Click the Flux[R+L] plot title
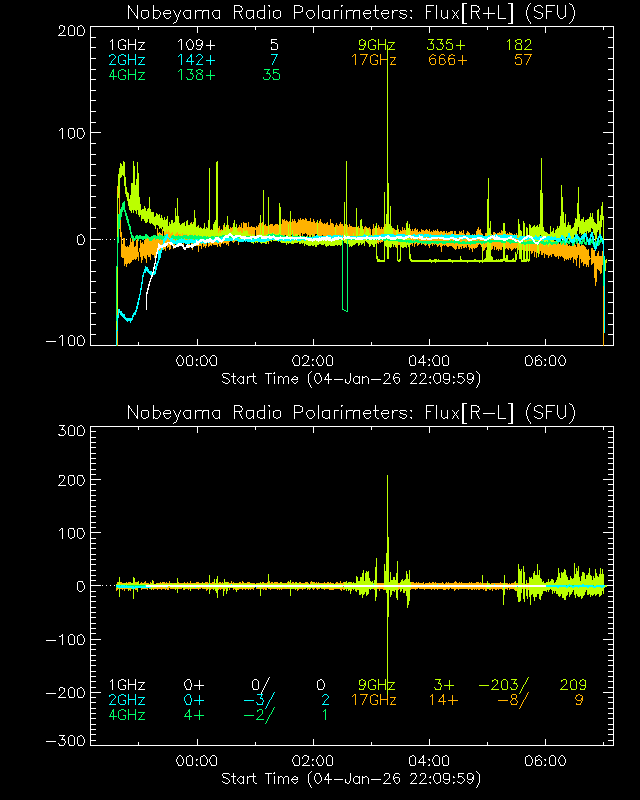Viewport: 640px width, 800px height. tap(351, 13)
